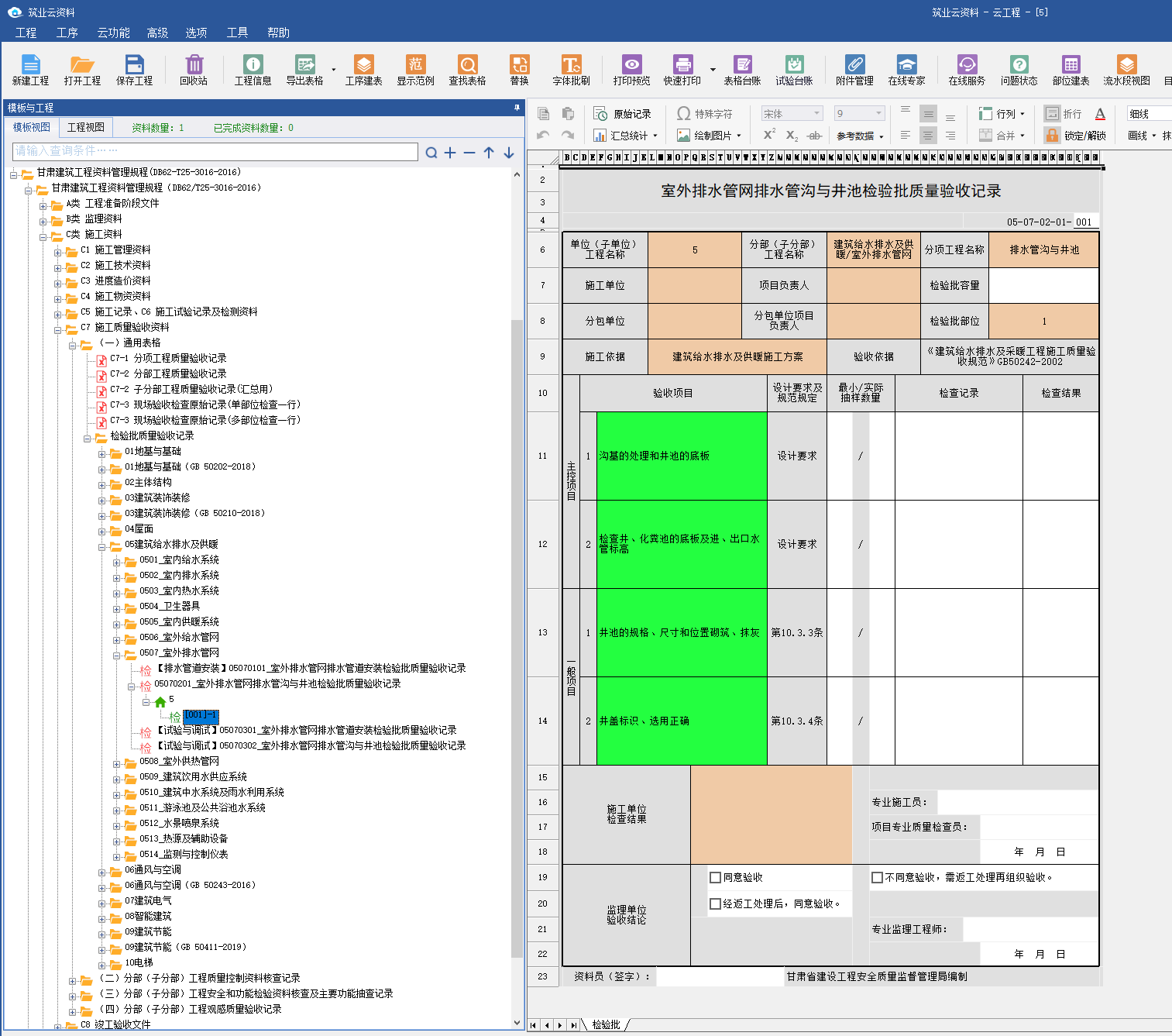Click the 查找表格 search table icon
The height and width of the screenshot is (1036, 1172).
[x=468, y=70]
